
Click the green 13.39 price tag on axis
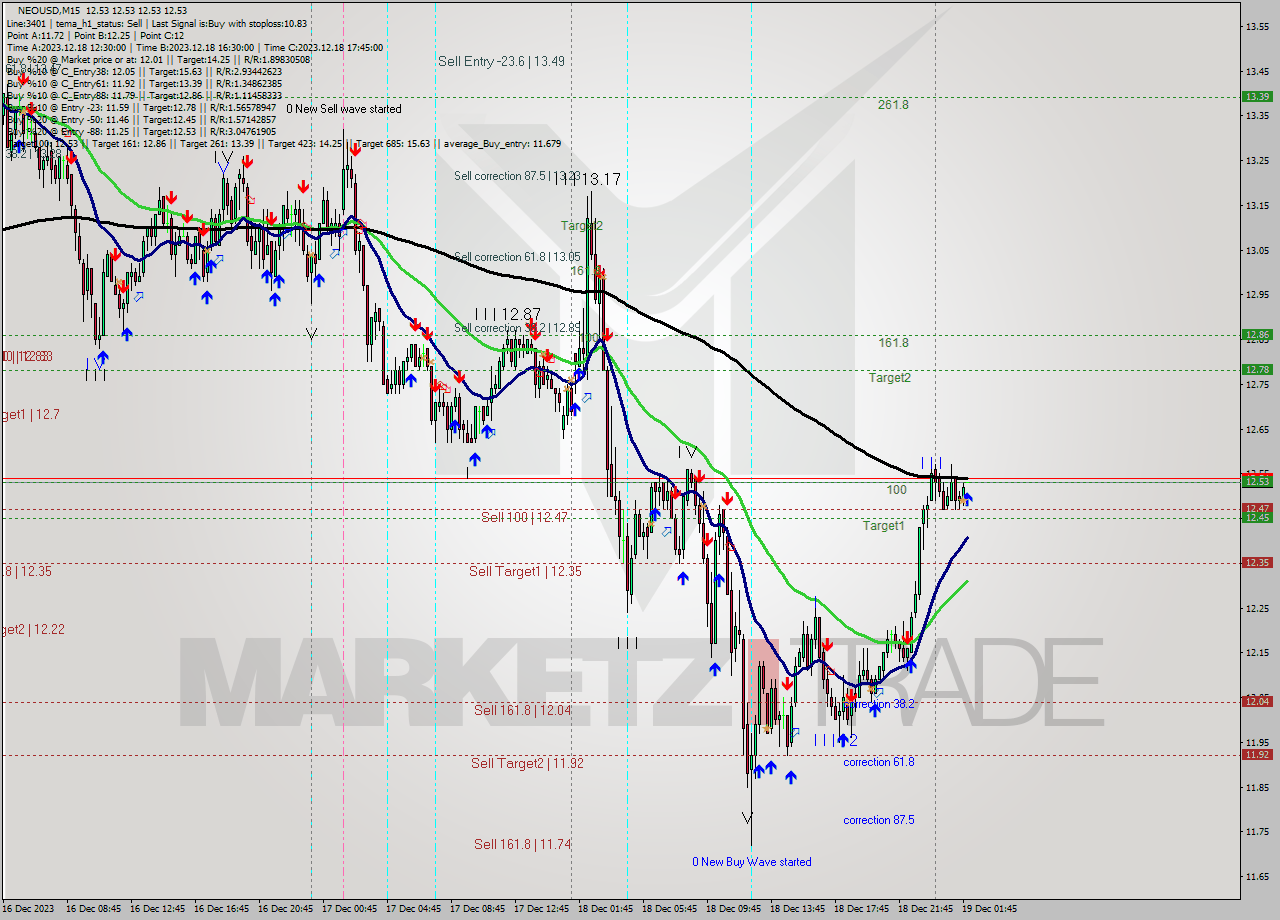[1257, 97]
